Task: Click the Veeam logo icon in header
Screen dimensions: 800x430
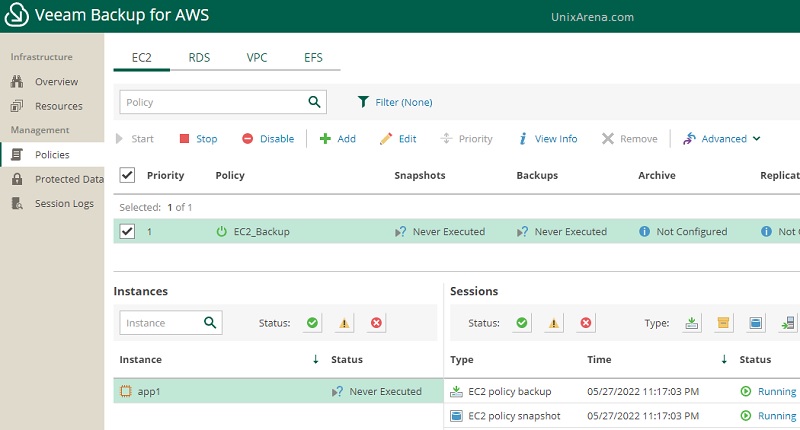Action: point(16,14)
